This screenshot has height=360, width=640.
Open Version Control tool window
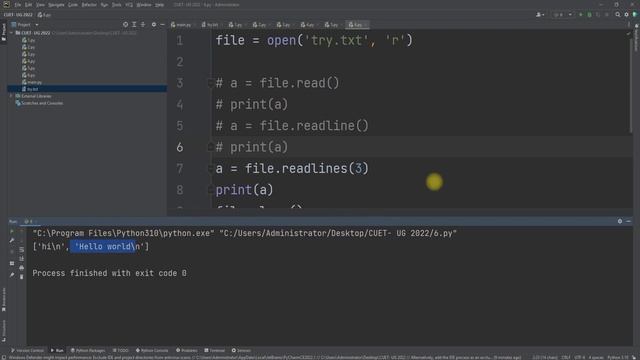point(27,351)
